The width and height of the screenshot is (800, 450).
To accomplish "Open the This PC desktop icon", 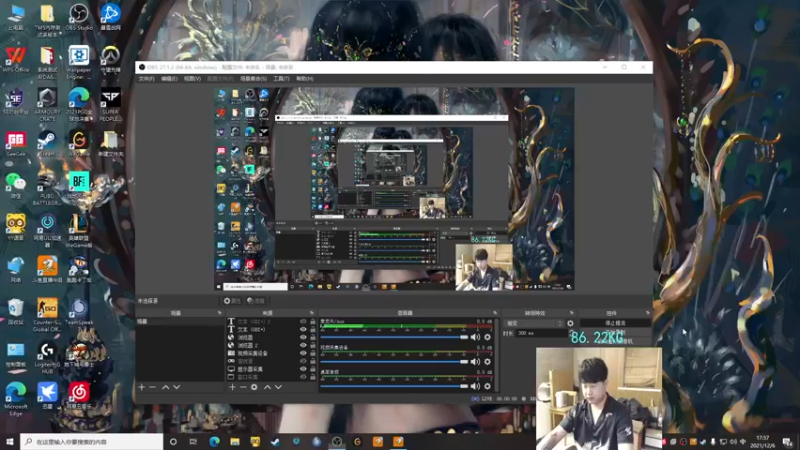I will click(16, 16).
